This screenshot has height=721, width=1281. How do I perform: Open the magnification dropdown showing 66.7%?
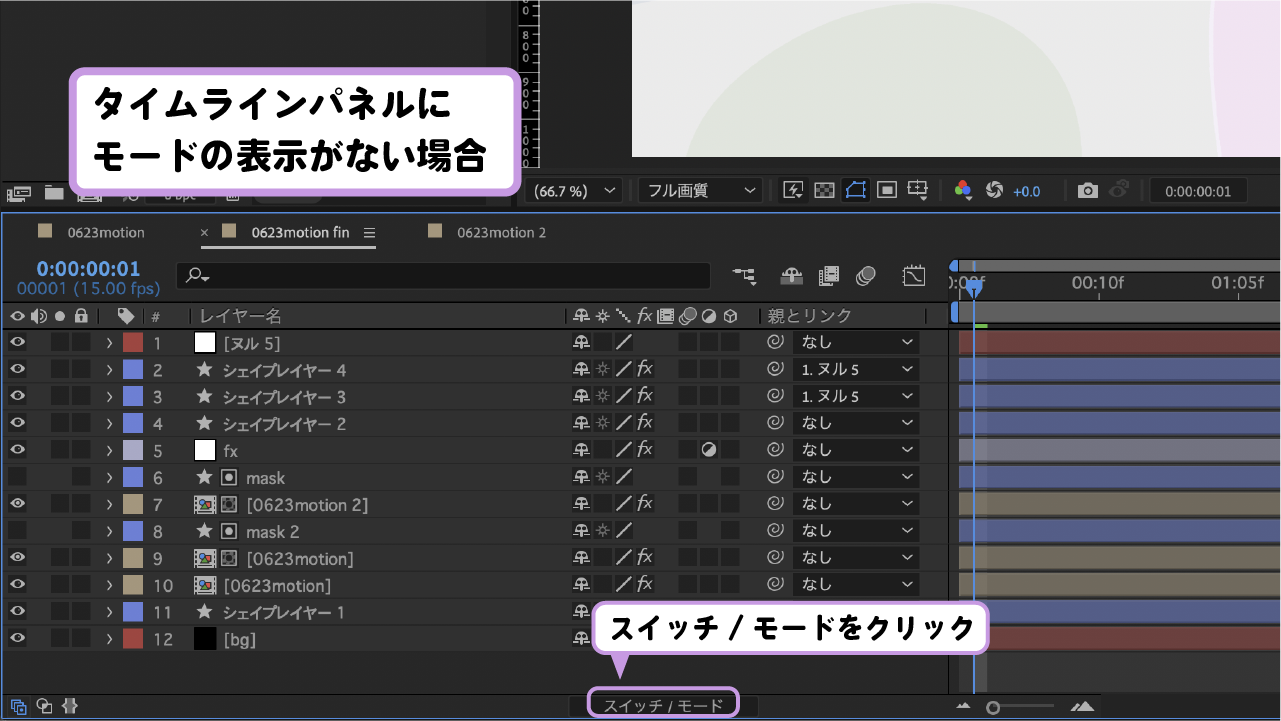pos(573,190)
